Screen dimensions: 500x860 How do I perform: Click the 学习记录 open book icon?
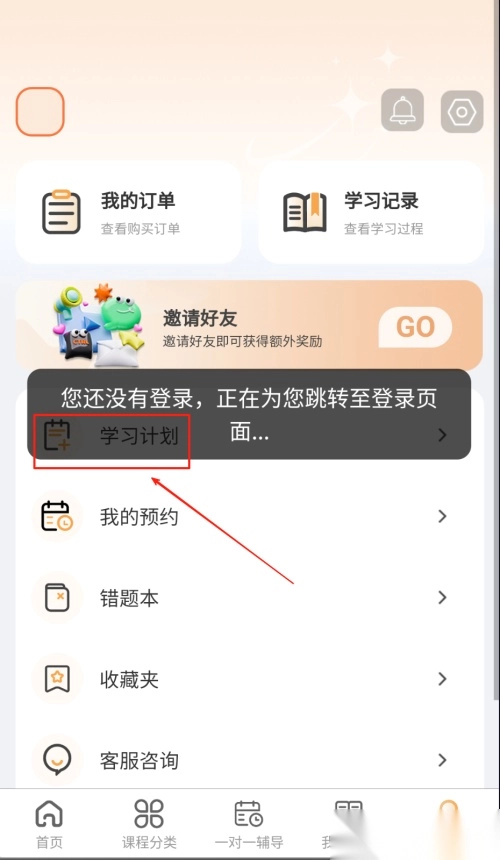pos(305,212)
